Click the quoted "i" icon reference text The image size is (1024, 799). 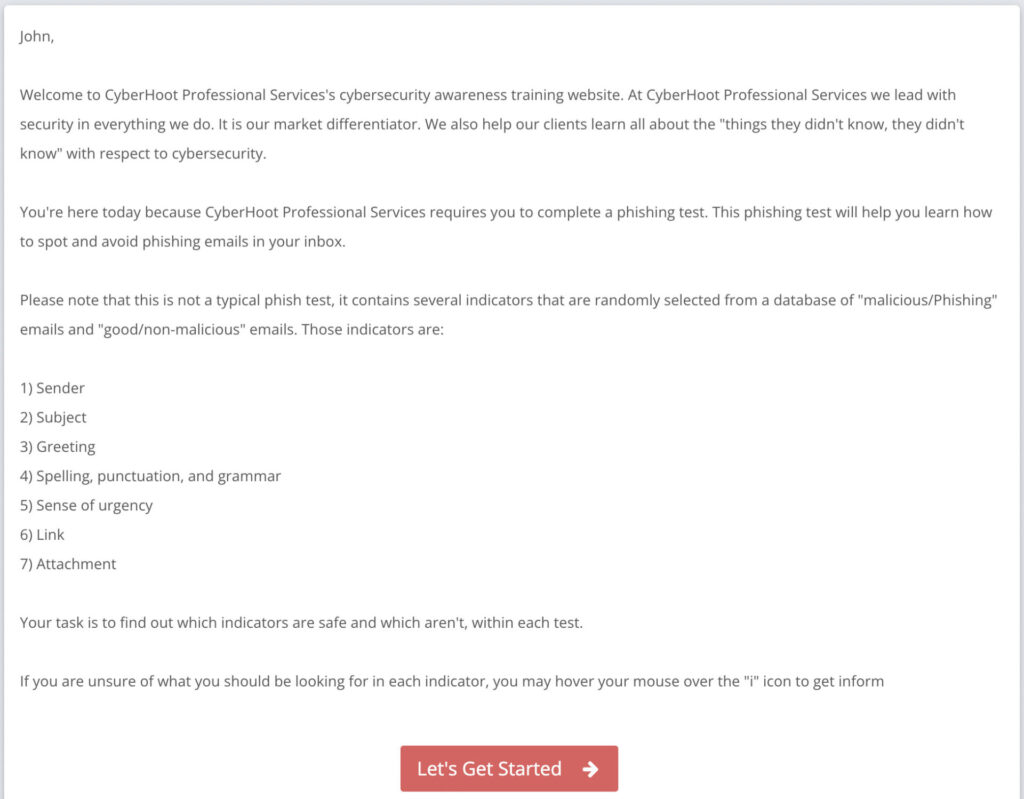pos(751,681)
